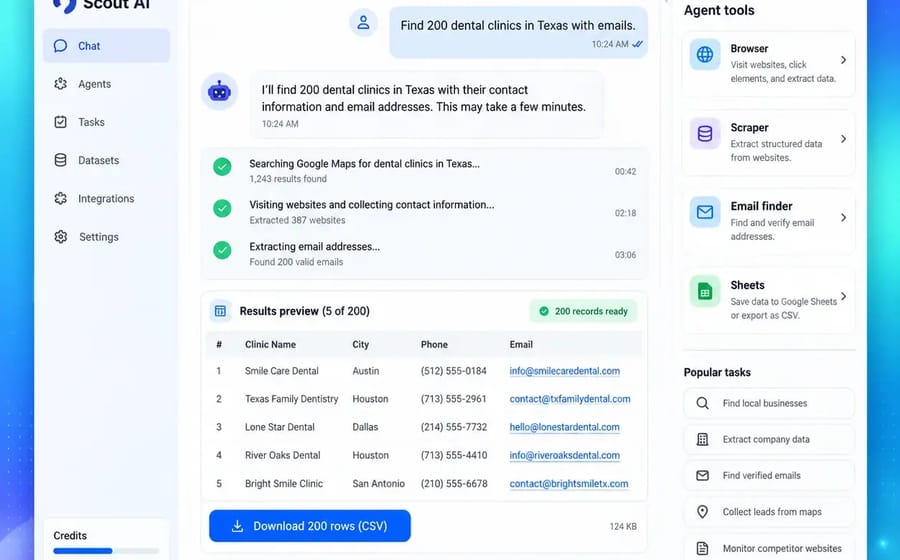The height and width of the screenshot is (560, 900).
Task: Click the Scraper database tool icon
Action: pos(705,134)
